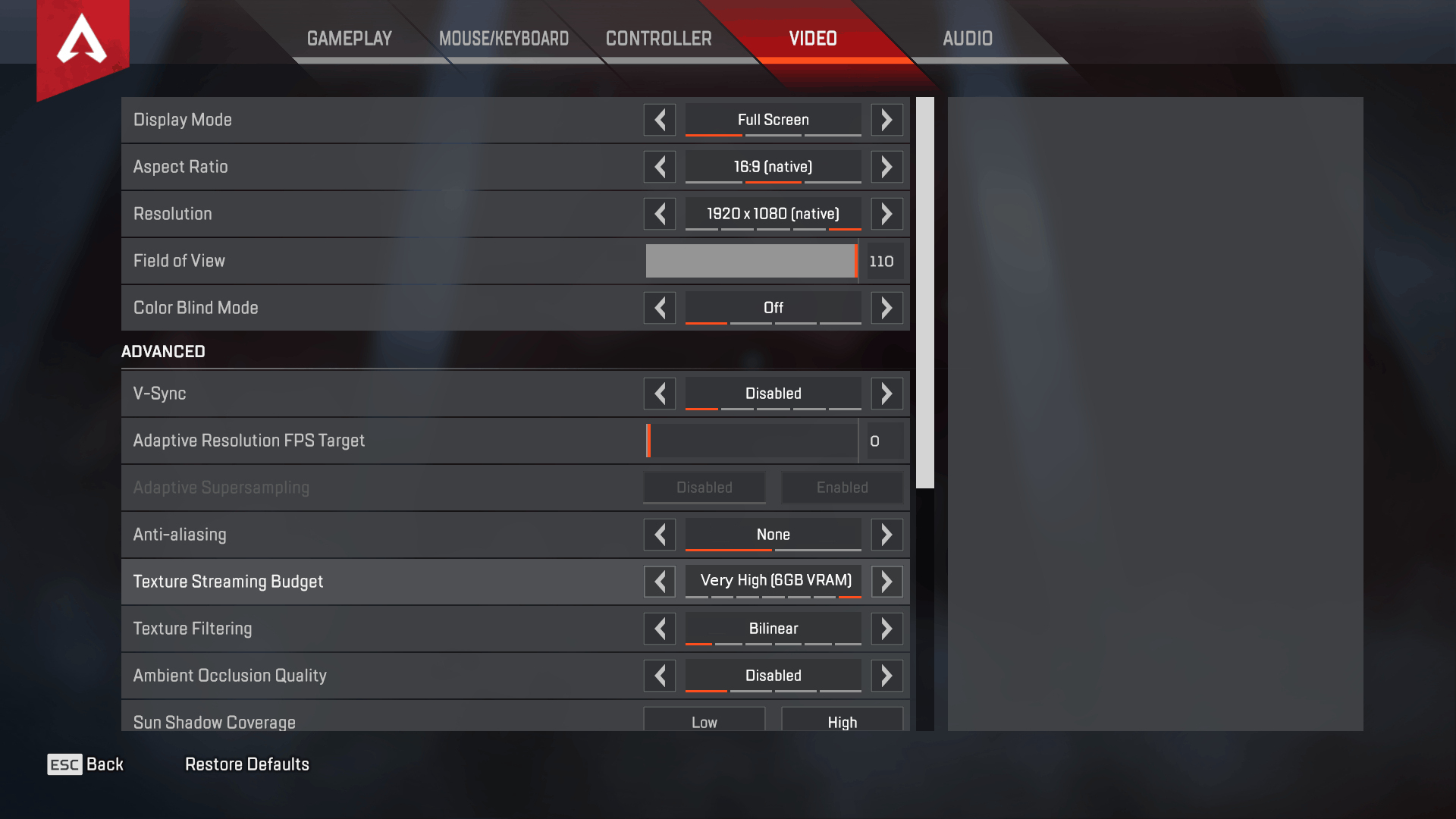Expand Display Mode options with right arrow
Image resolution: width=1456 pixels, height=819 pixels.
click(x=886, y=119)
